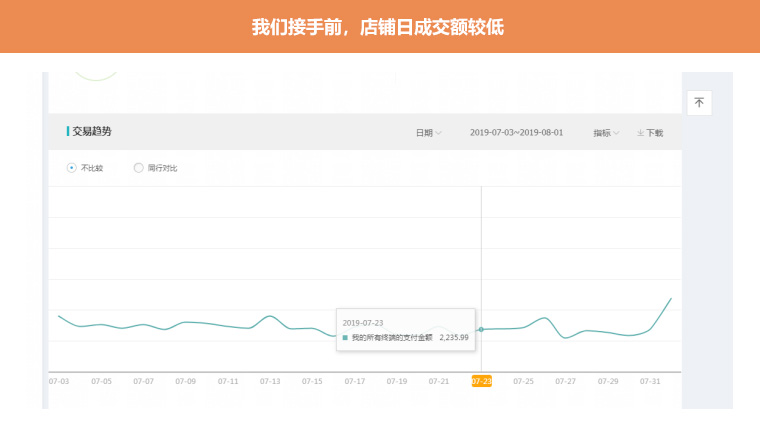
Task: Click the 07-25 date axis label
Action: tap(524, 381)
